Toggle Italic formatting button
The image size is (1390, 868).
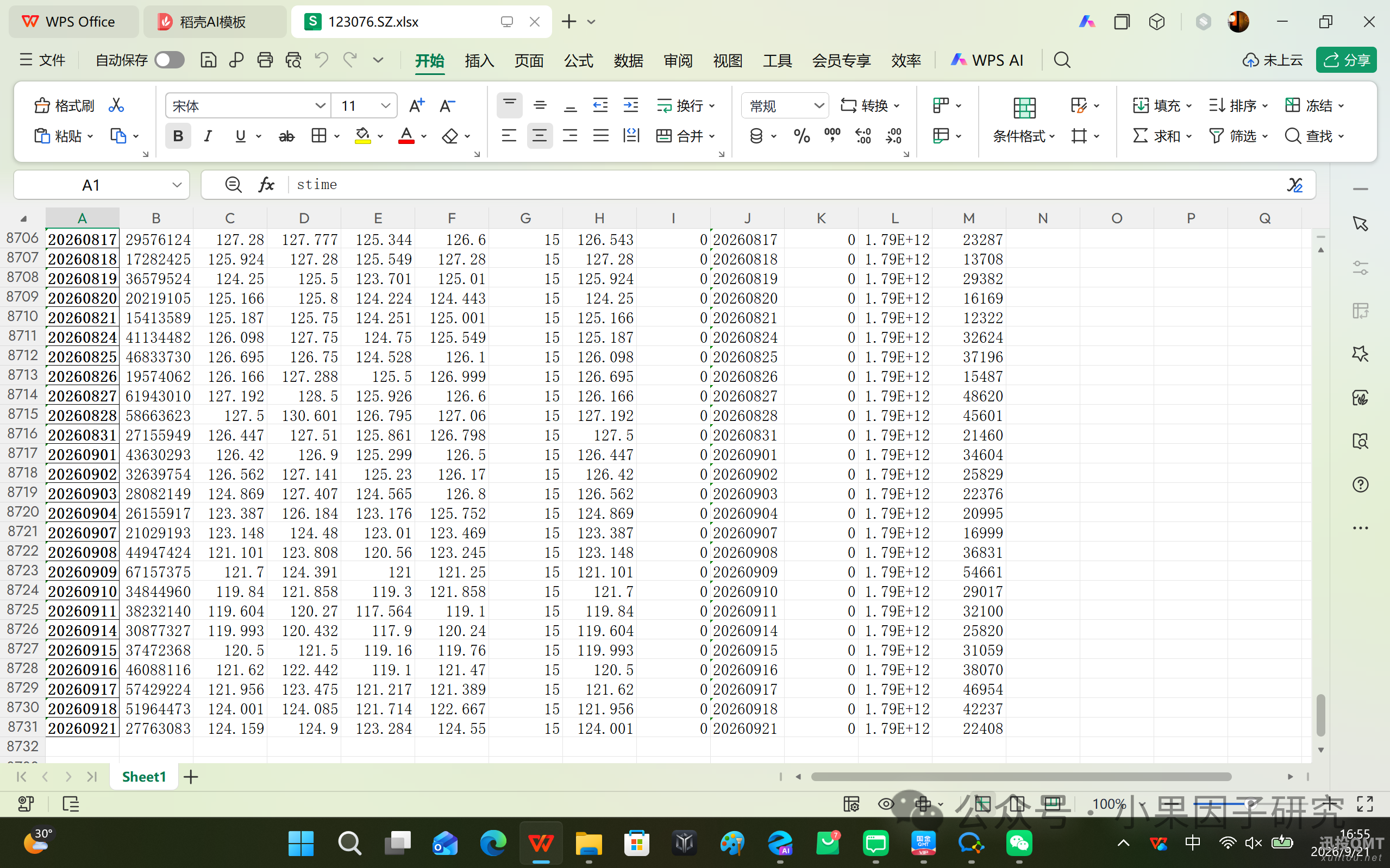[208, 136]
